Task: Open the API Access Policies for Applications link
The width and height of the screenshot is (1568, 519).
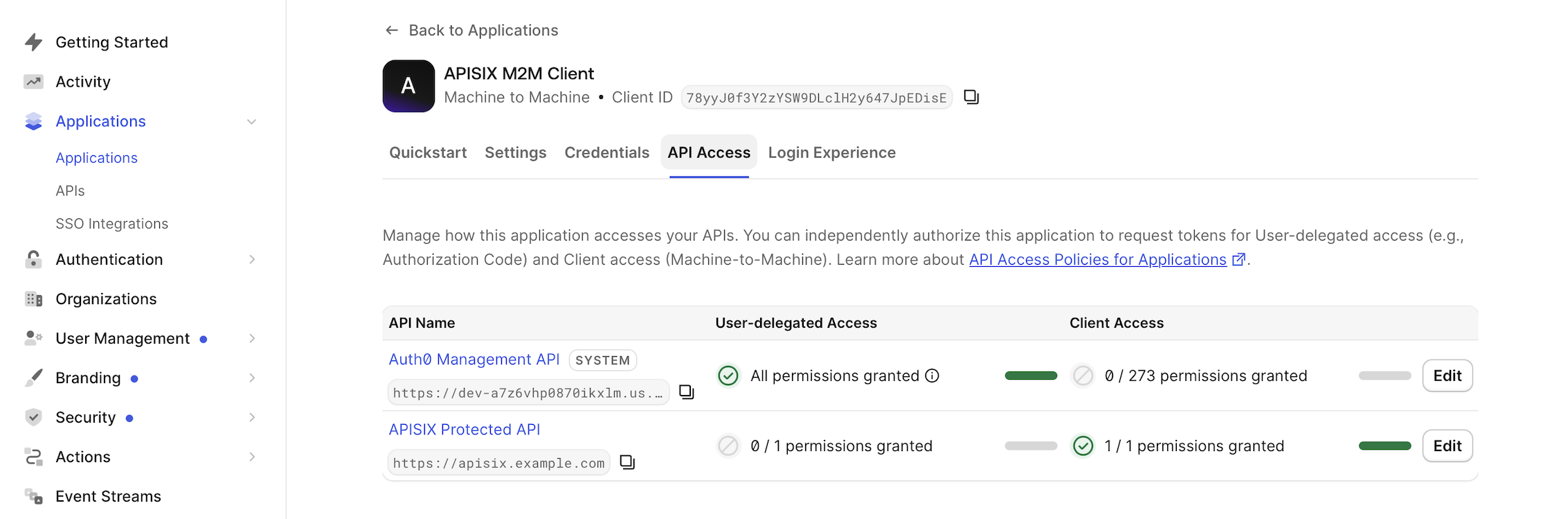Action: [1098, 260]
